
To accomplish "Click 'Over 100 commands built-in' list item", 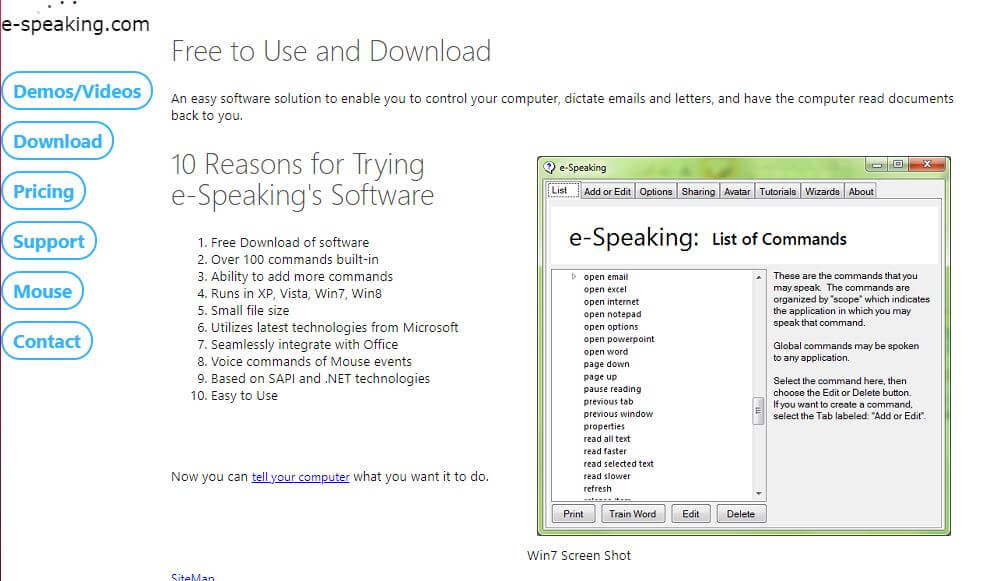I will [x=294, y=259].
